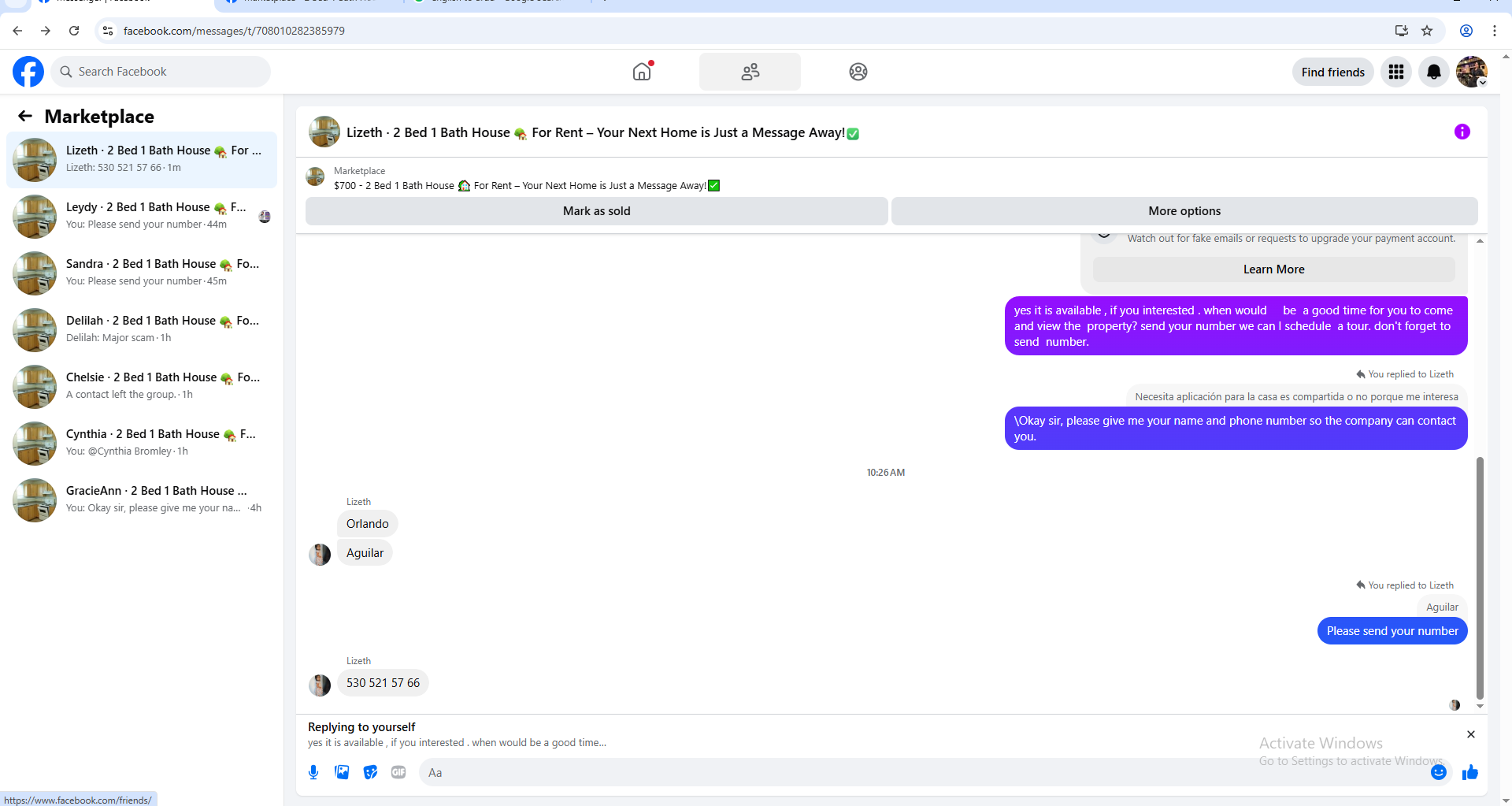Image resolution: width=1512 pixels, height=806 pixels.
Task: Click the address bar URL
Action: point(234,31)
